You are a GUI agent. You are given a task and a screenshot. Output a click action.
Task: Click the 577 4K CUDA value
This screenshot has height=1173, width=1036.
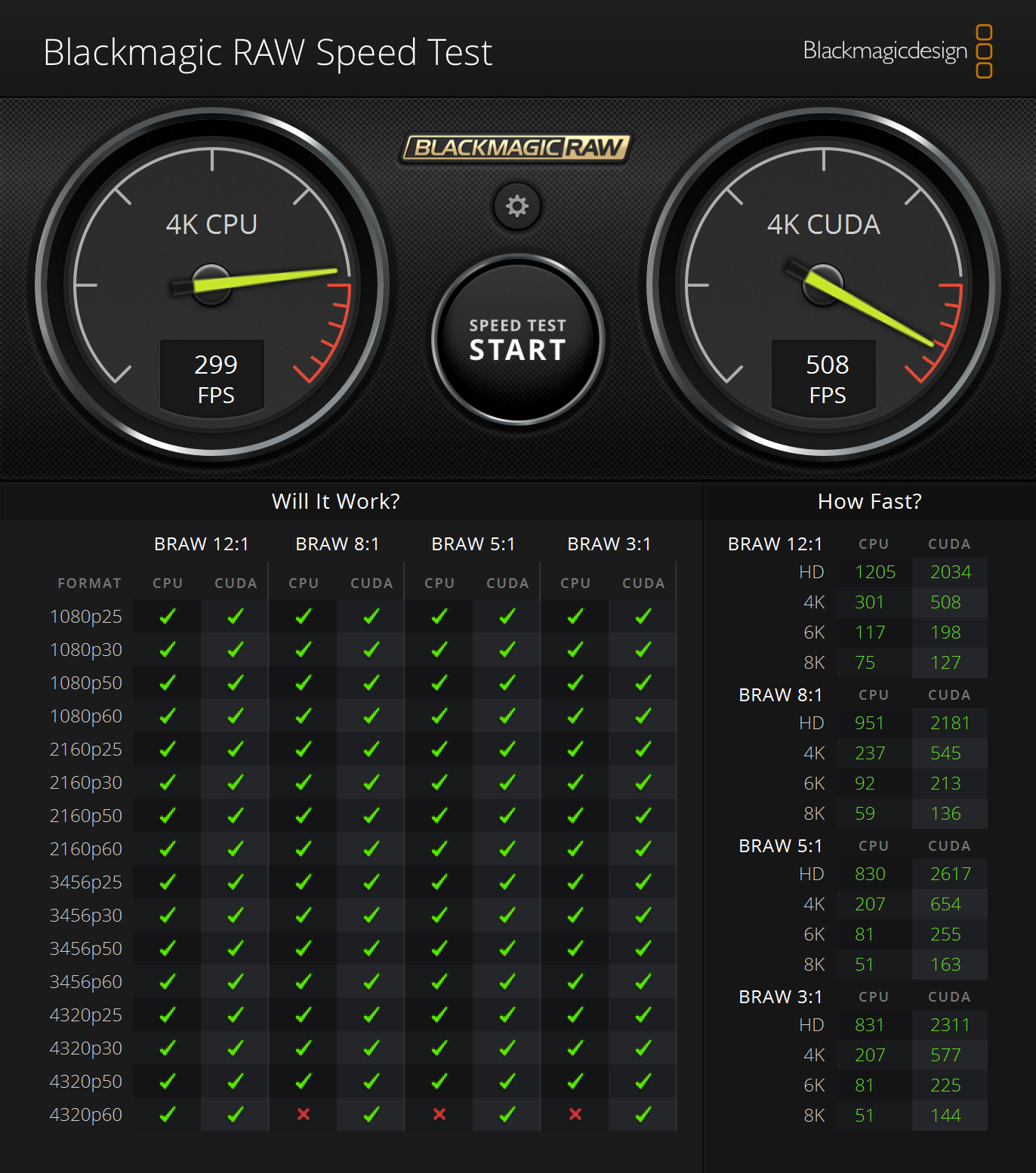point(945,1055)
